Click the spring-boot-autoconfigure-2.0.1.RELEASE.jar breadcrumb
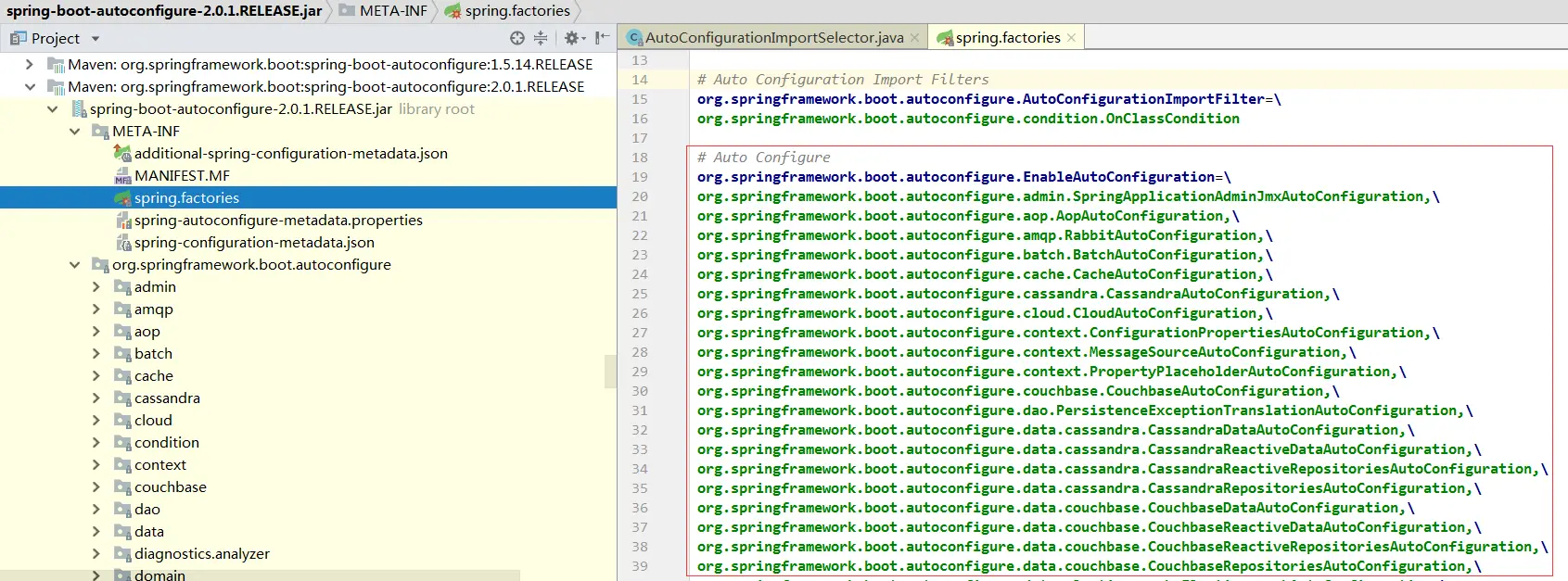1568x581 pixels. (x=164, y=11)
